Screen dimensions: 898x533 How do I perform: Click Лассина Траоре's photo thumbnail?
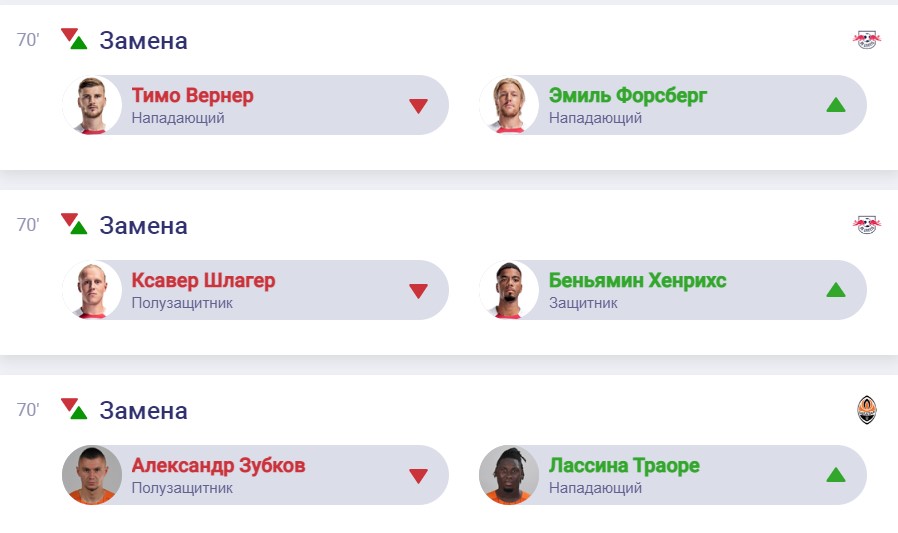(x=510, y=475)
